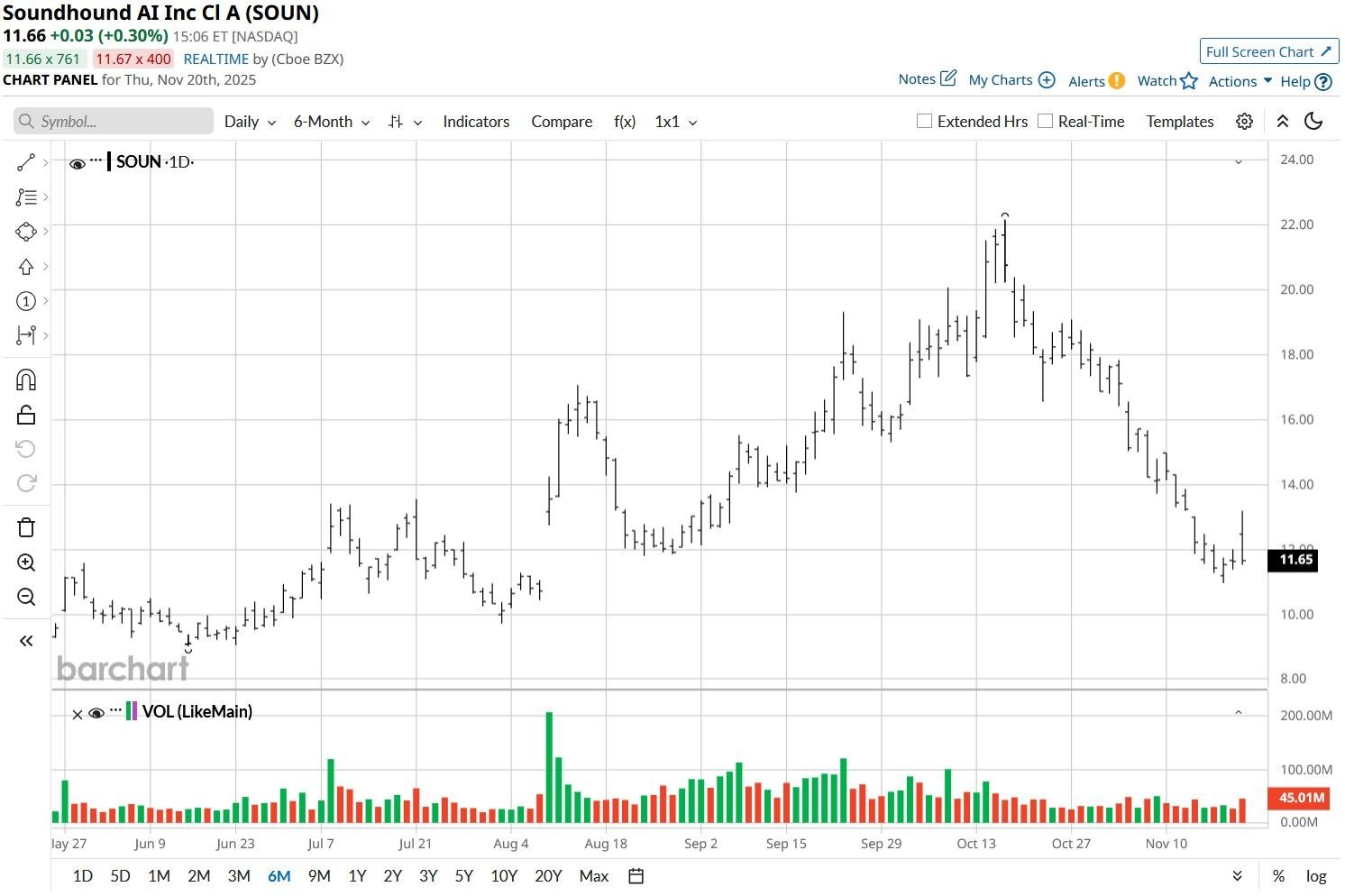The width and height of the screenshot is (1345, 896).
Task: Toggle VOL indicator visibility
Action: click(96, 714)
